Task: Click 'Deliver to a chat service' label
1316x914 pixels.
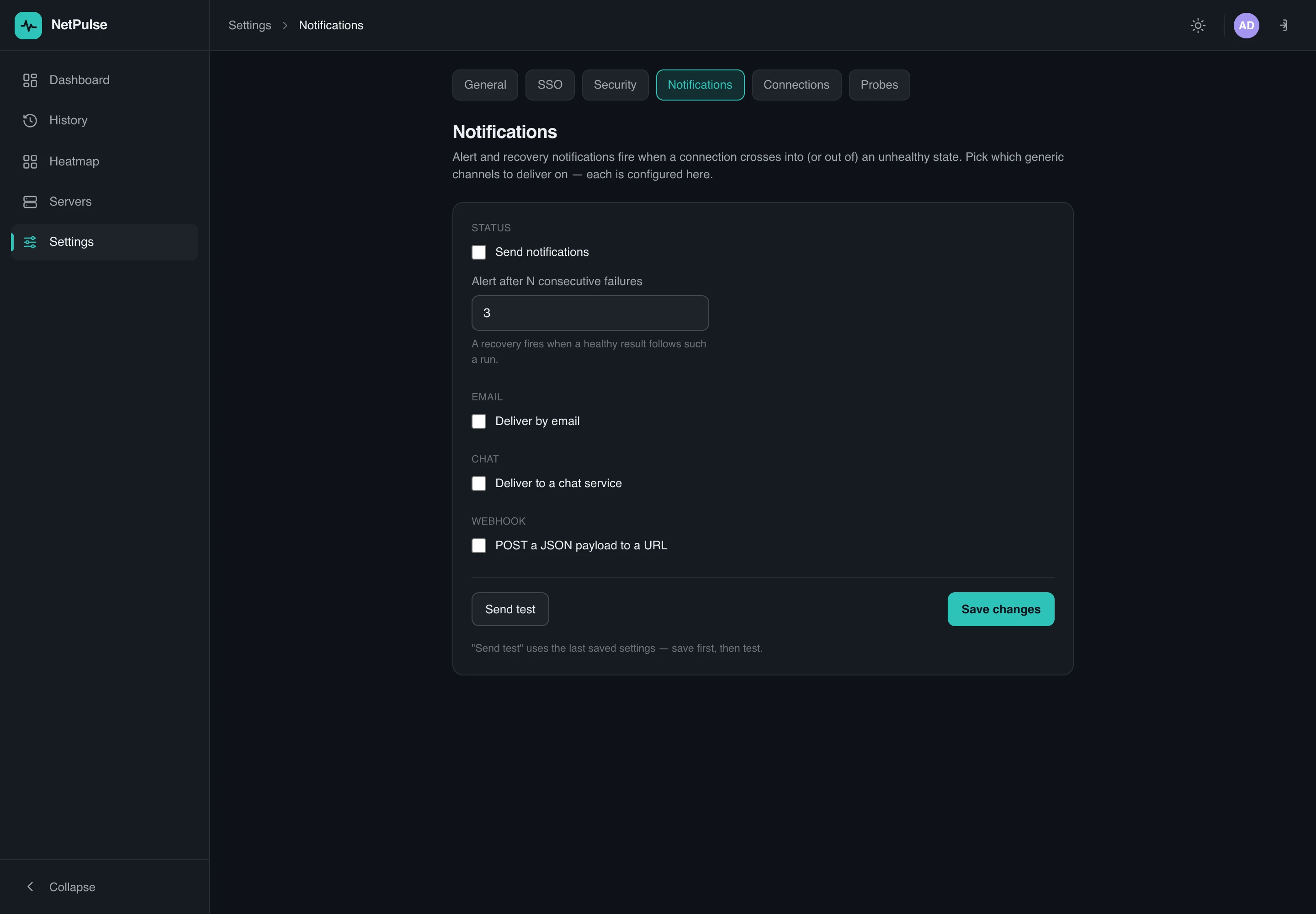Action: point(558,484)
